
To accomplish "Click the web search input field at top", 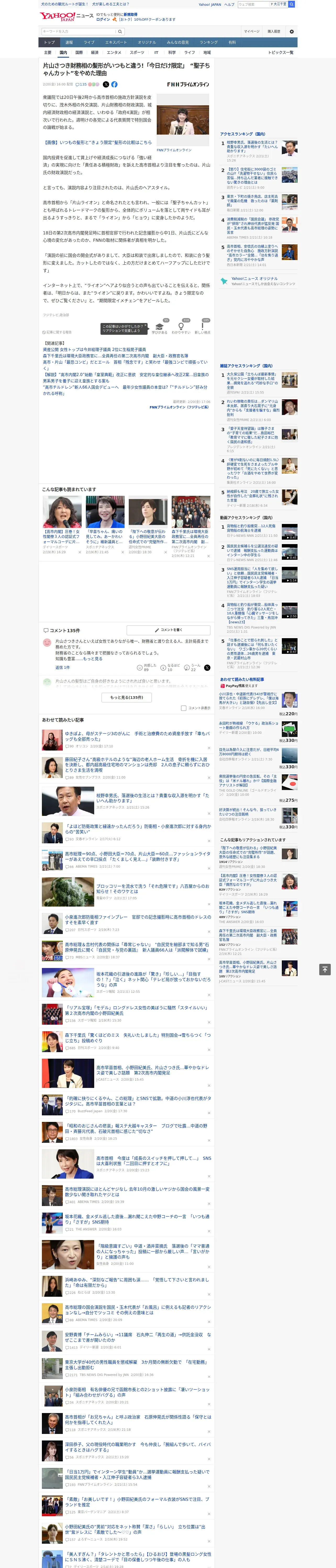I will 254,4.
